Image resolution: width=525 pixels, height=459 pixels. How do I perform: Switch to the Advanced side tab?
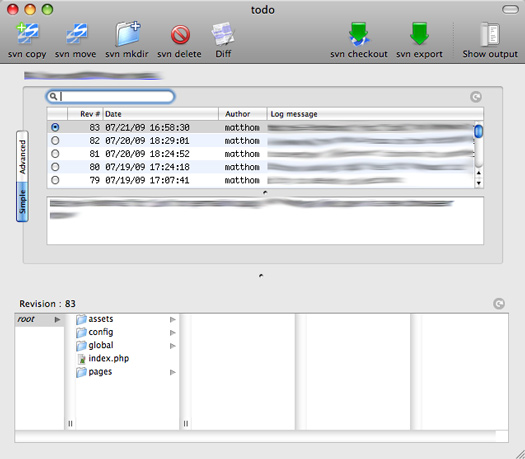22,156
